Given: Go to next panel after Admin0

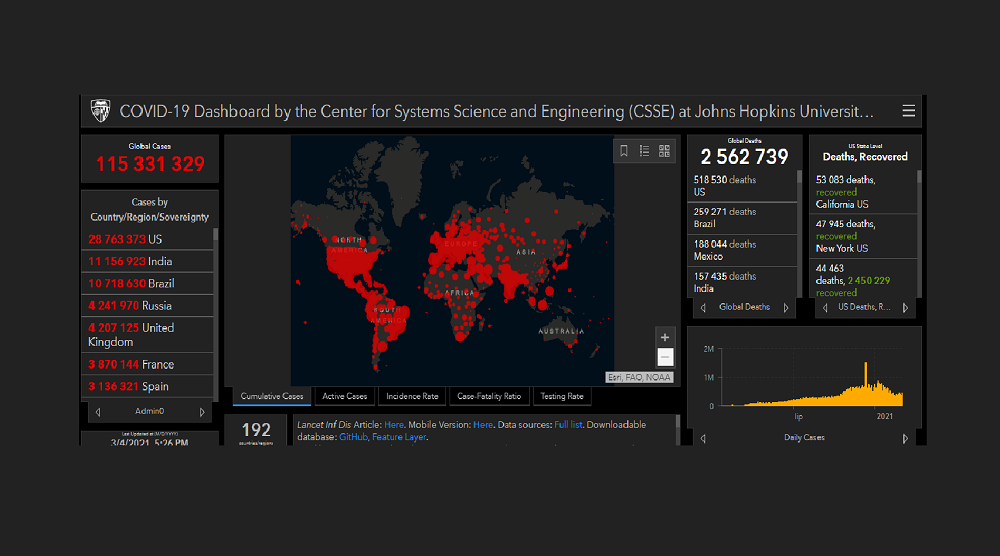Looking at the screenshot, I should [203, 411].
